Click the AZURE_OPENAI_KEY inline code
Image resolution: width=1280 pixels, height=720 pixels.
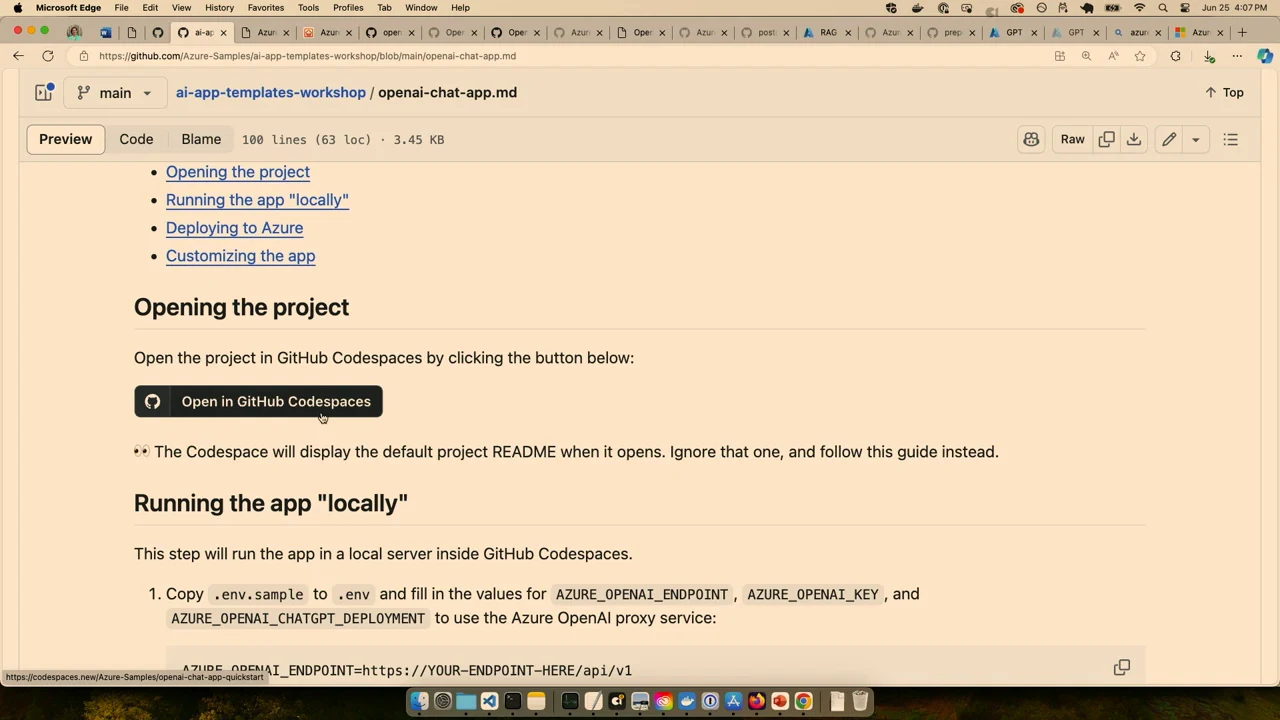[812, 594]
